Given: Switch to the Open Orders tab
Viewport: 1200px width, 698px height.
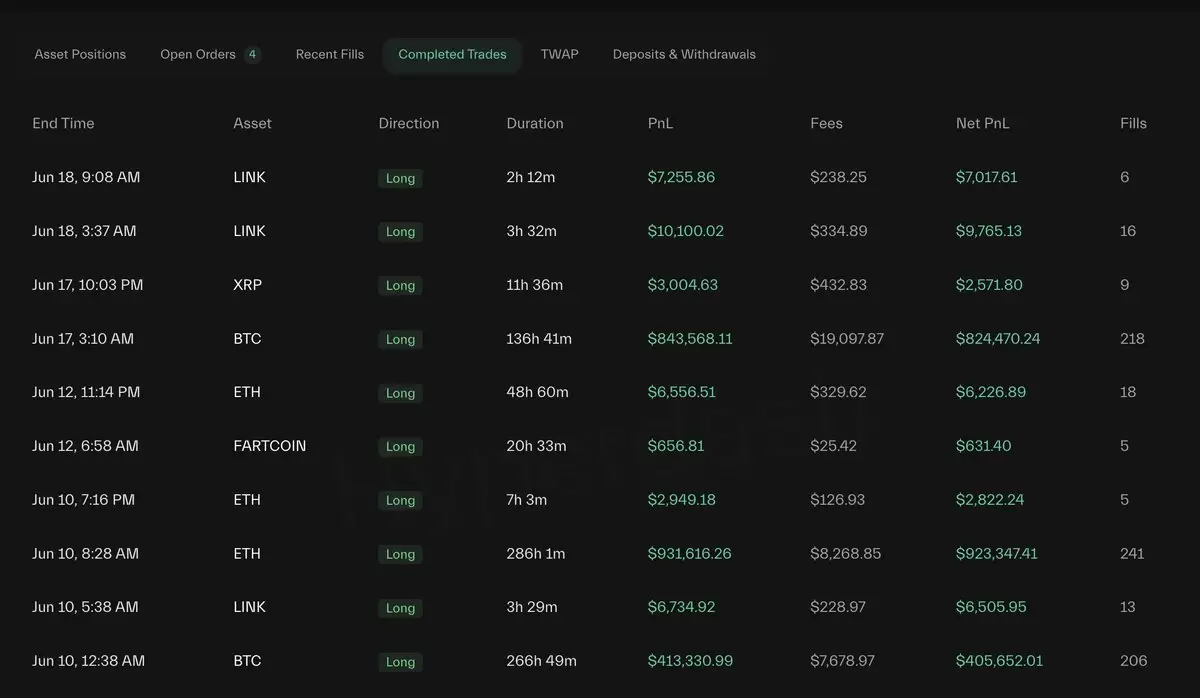Looking at the screenshot, I should (198, 54).
